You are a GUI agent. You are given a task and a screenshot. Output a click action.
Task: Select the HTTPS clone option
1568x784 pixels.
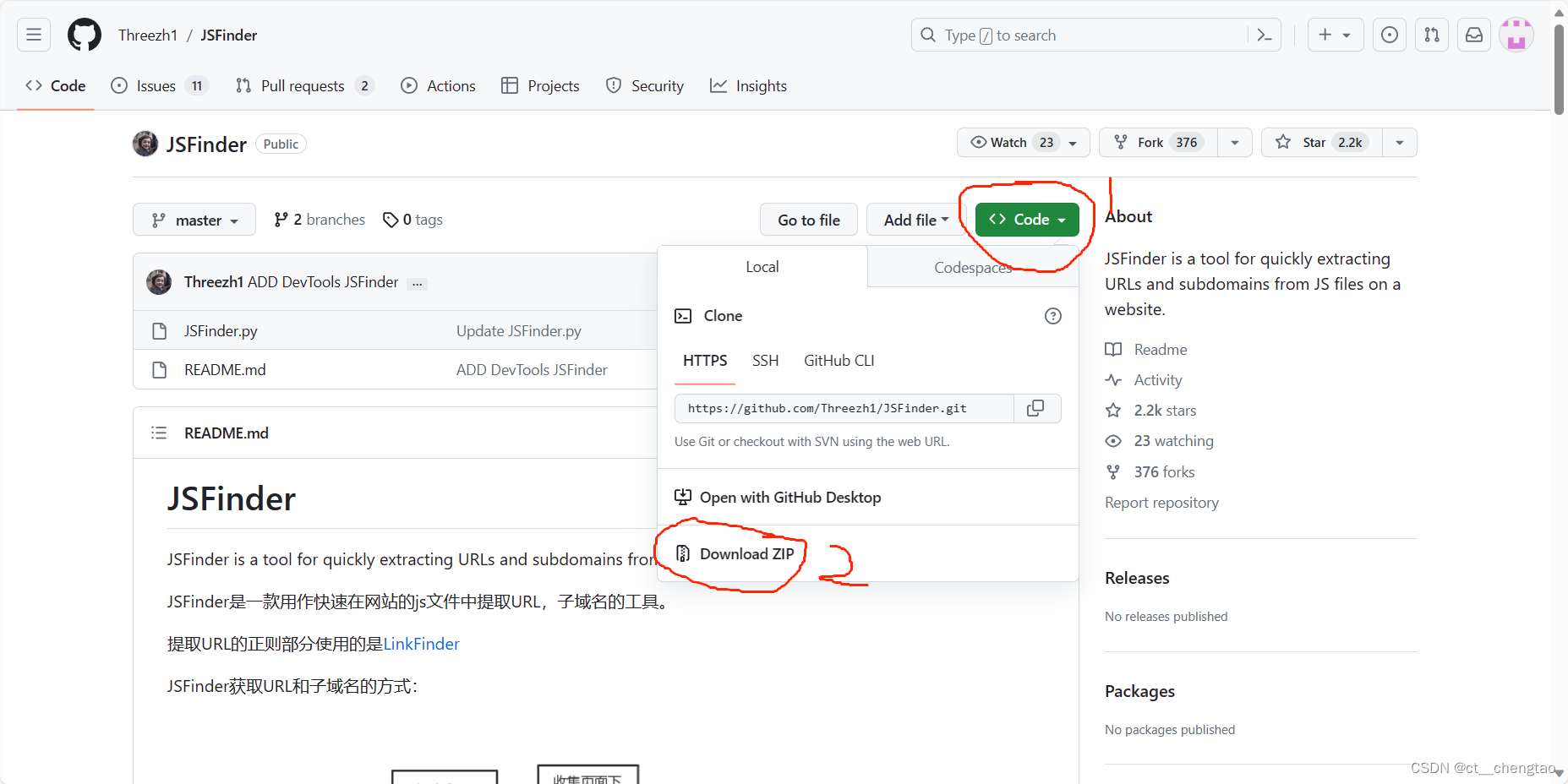click(x=705, y=361)
